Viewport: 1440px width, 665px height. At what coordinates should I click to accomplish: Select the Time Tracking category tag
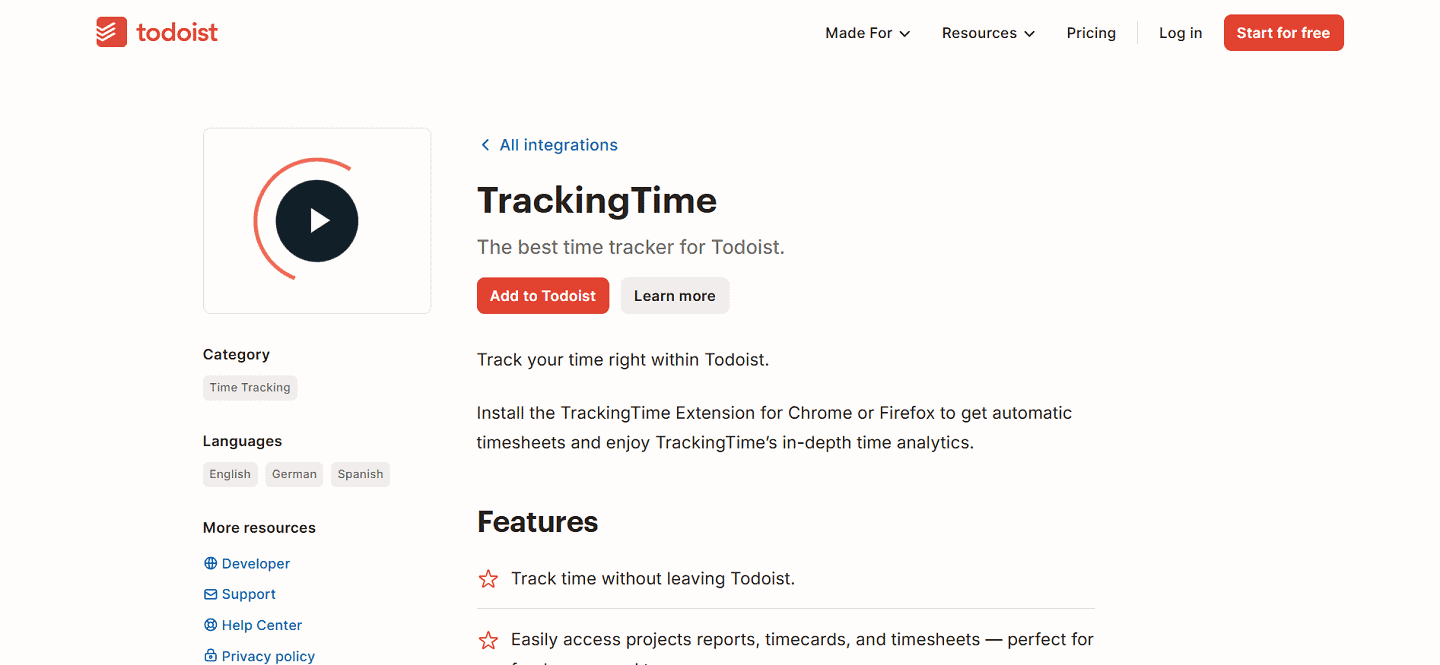click(250, 387)
